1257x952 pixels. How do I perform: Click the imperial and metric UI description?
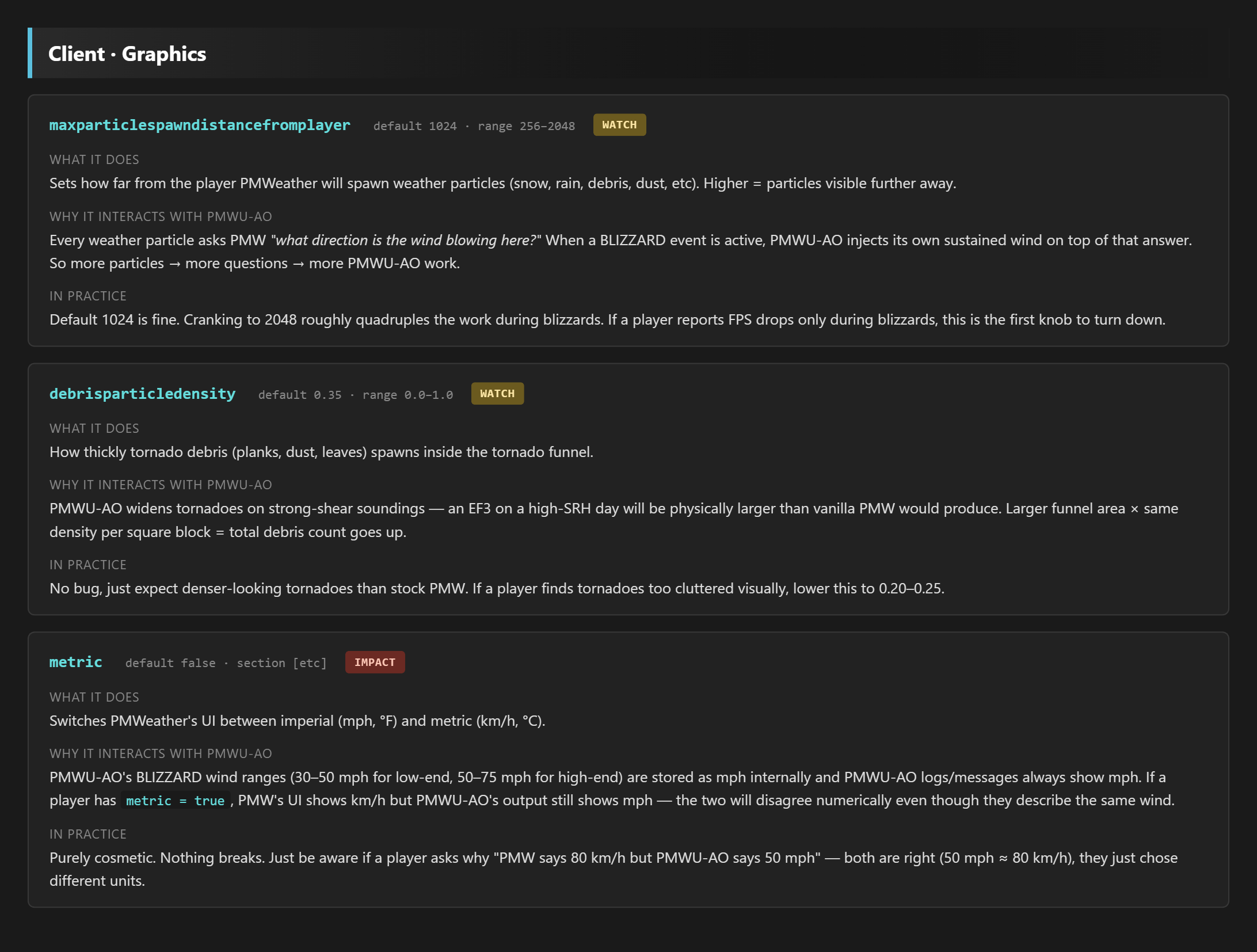(x=297, y=721)
